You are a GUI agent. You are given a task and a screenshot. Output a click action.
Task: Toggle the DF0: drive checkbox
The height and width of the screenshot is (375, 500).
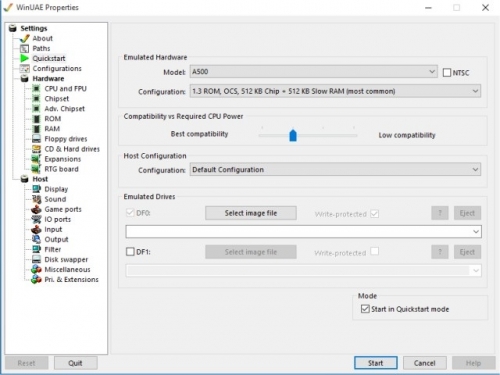pos(130,213)
